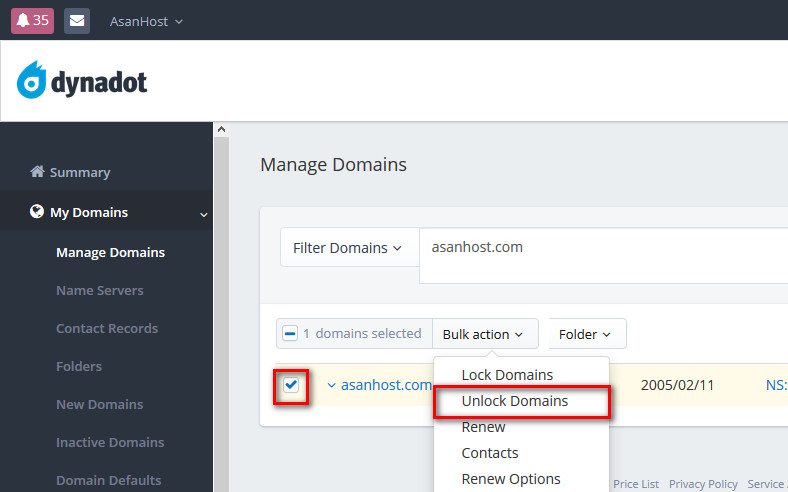This screenshot has height=492, width=788.
Task: Click the Dynadot logo
Action: point(82,81)
